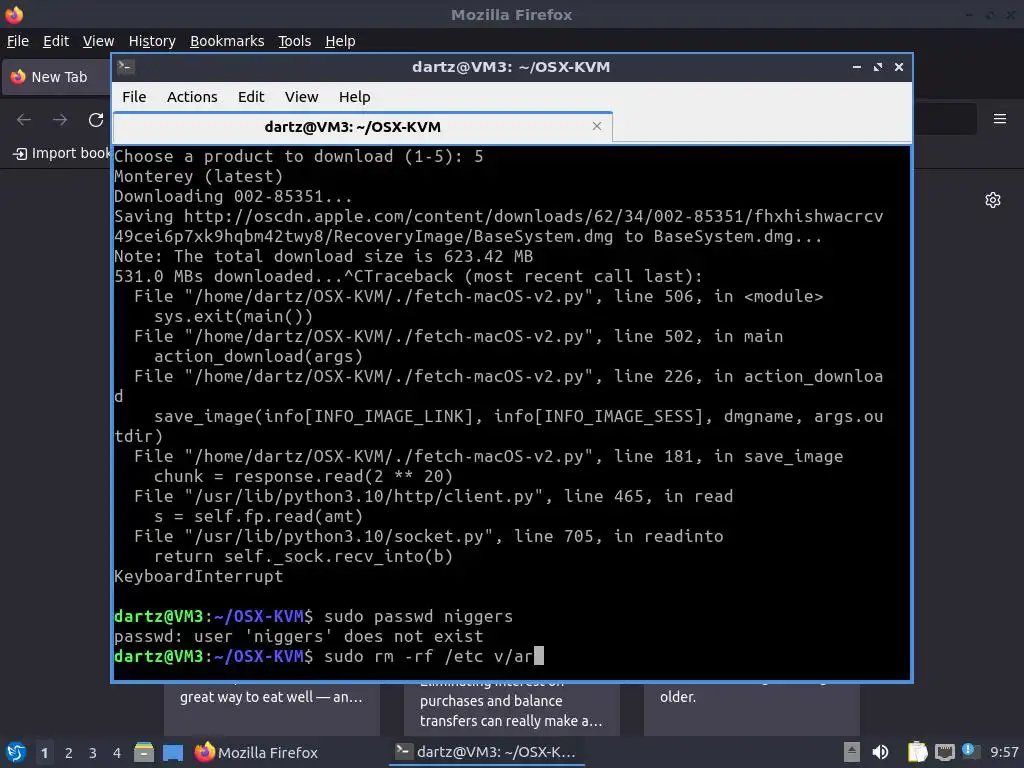Open Firefox Tools menu
The height and width of the screenshot is (768, 1024).
pos(295,41)
